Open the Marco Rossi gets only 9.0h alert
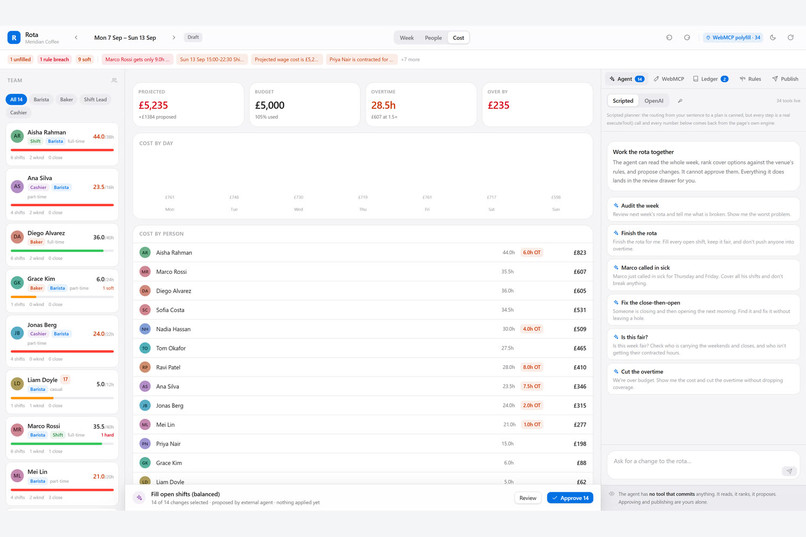806x537 pixels. (x=137, y=60)
